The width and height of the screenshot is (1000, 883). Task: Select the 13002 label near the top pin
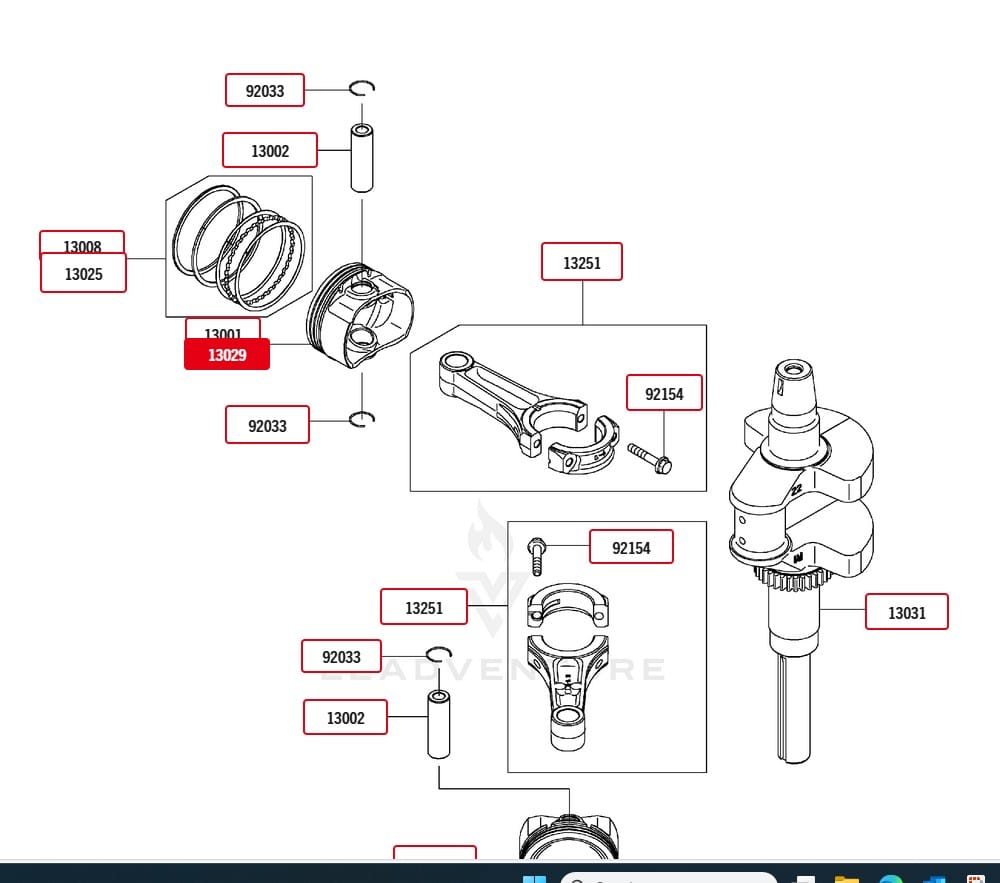tap(269, 150)
